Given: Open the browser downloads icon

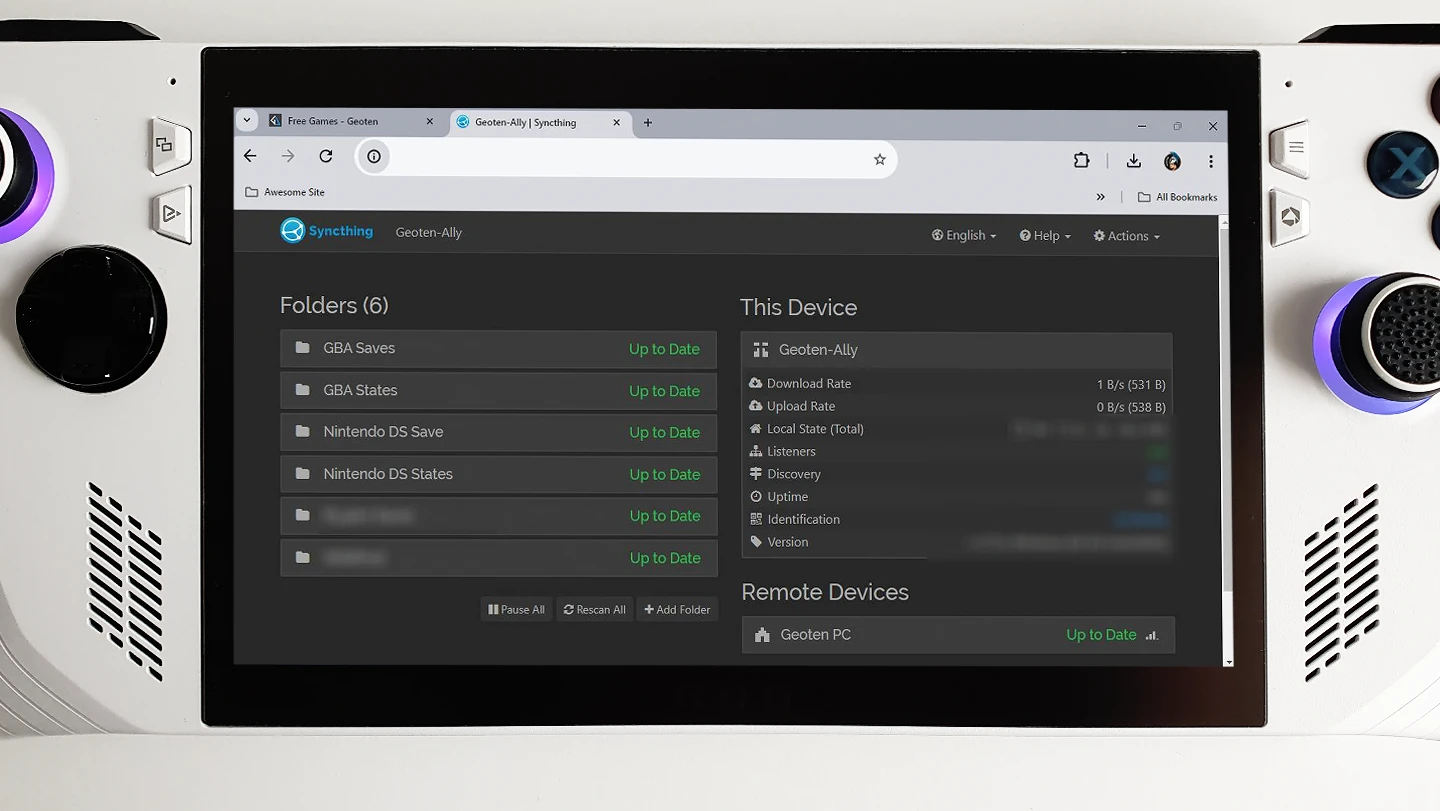Looking at the screenshot, I should click(x=1133, y=161).
